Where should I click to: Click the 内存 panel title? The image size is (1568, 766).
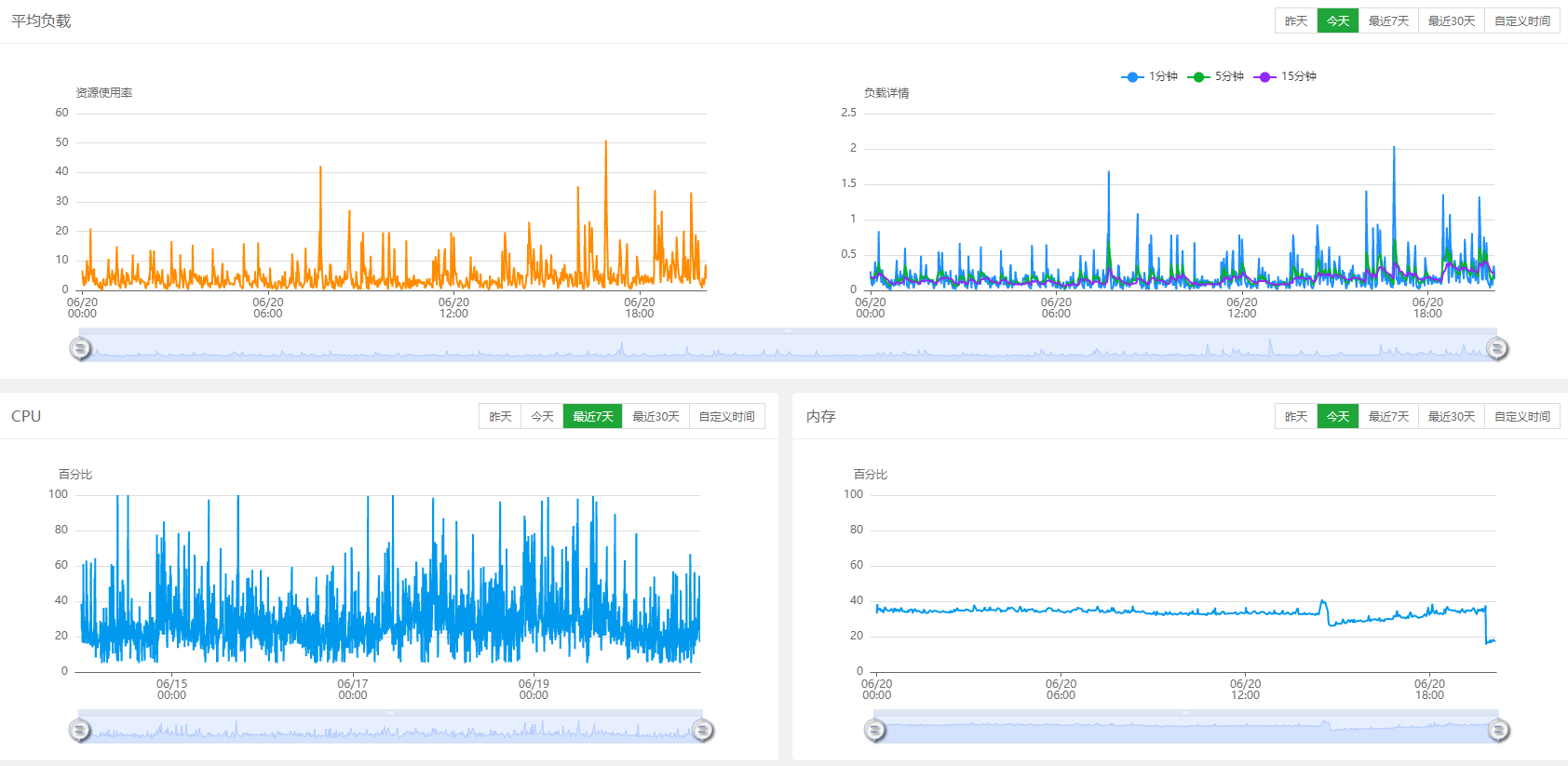click(821, 416)
